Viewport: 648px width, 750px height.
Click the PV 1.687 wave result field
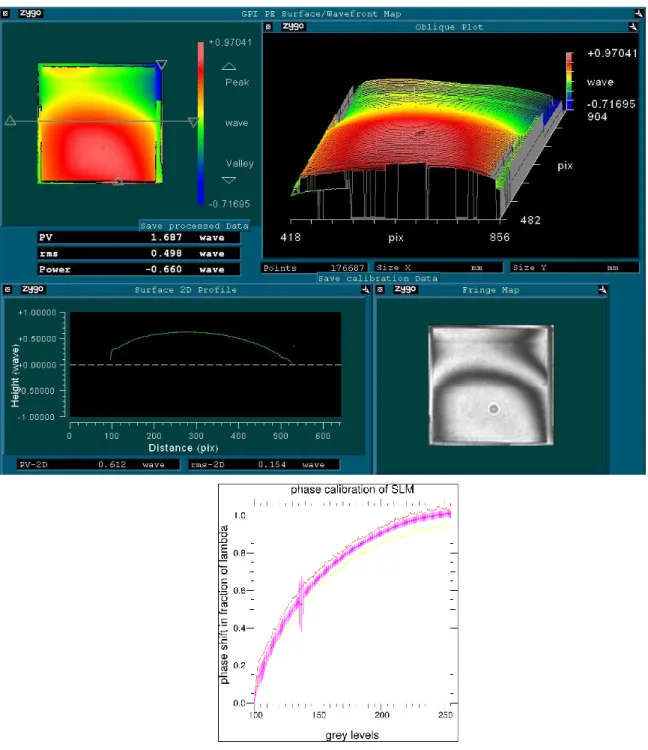click(139, 237)
